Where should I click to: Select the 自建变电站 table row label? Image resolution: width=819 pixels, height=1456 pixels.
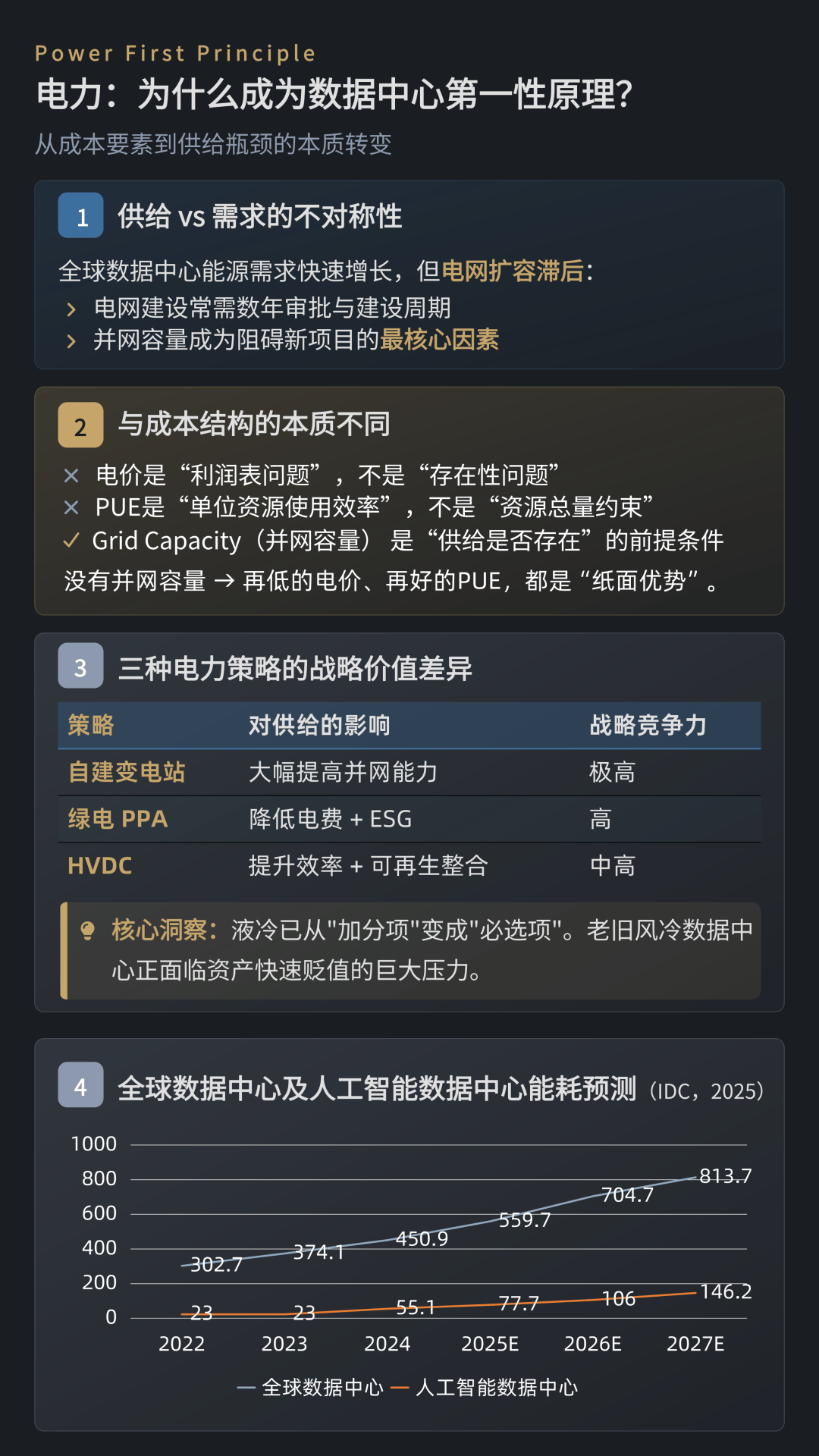pyautogui.click(x=127, y=772)
